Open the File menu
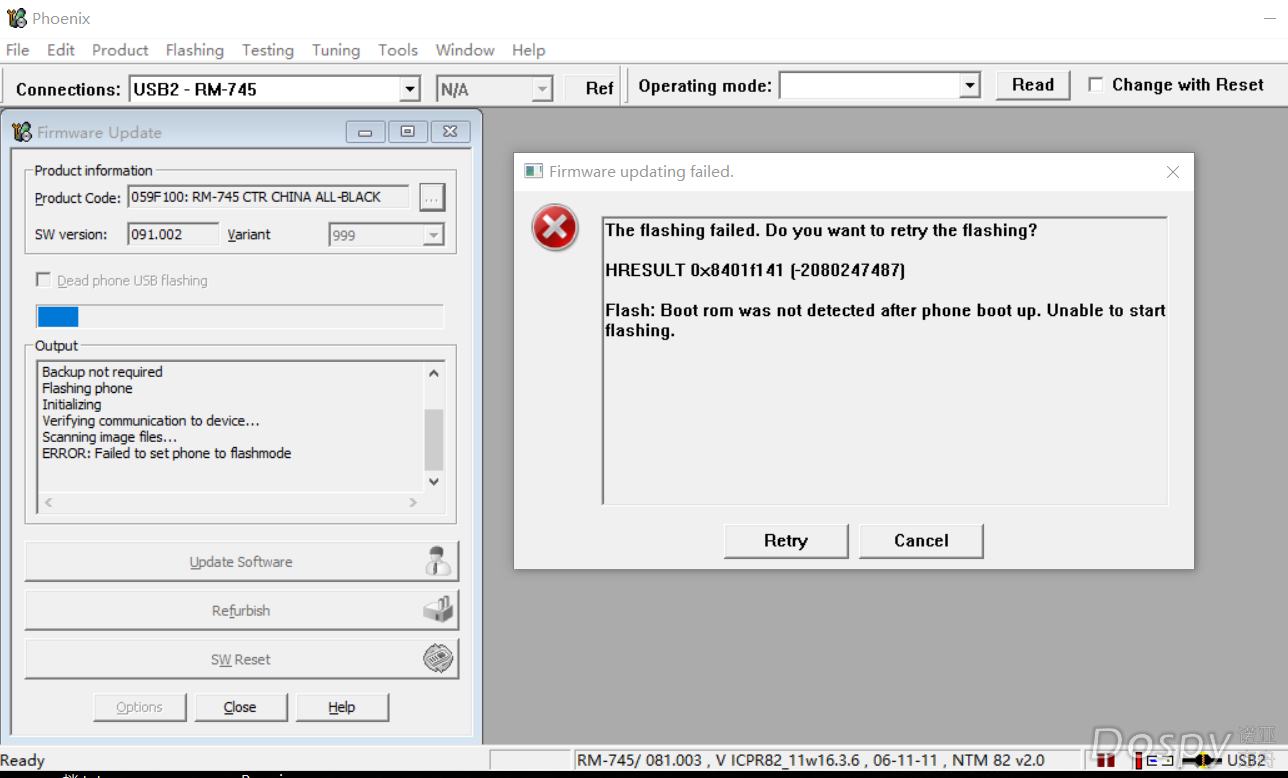The width and height of the screenshot is (1288, 778). [x=17, y=50]
